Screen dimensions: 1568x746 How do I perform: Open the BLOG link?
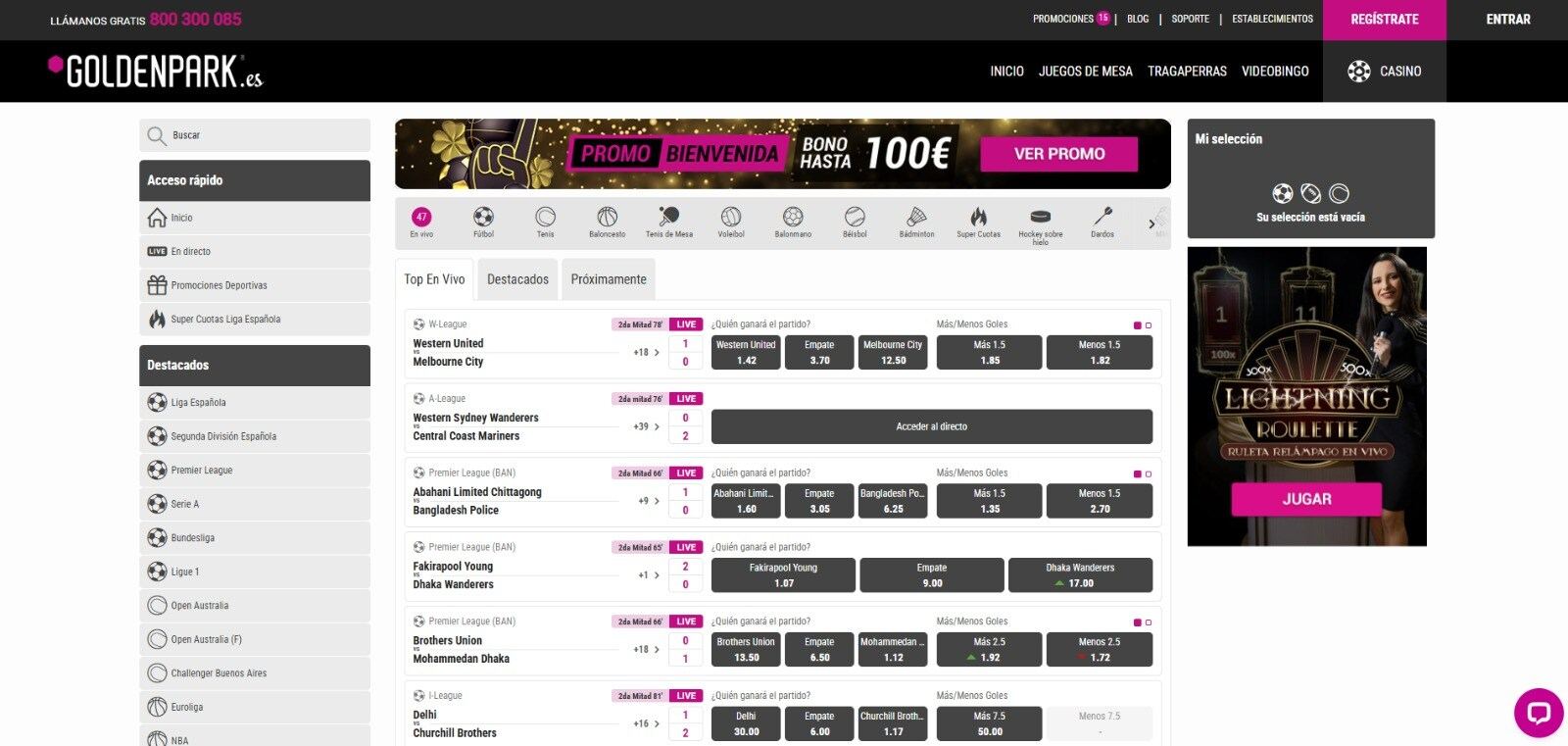[x=1138, y=19]
